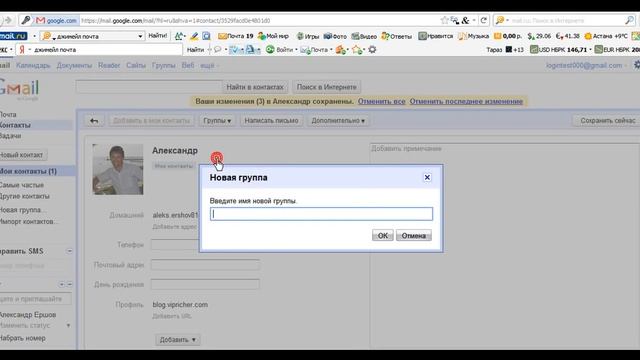Click Отменить последнее изменение link

466,101
